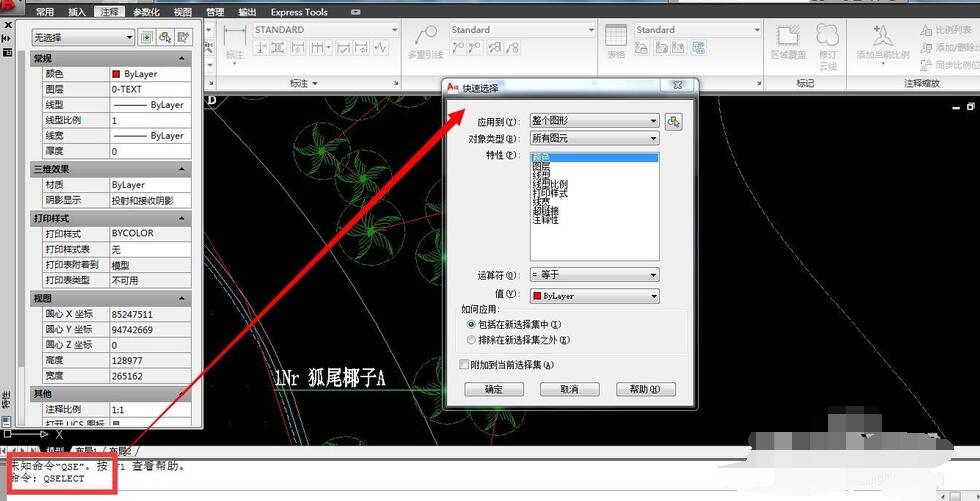Screen dimensions: 980x501
Task: Select the Jogged Linear dimension icon
Action: [x=380, y=47]
